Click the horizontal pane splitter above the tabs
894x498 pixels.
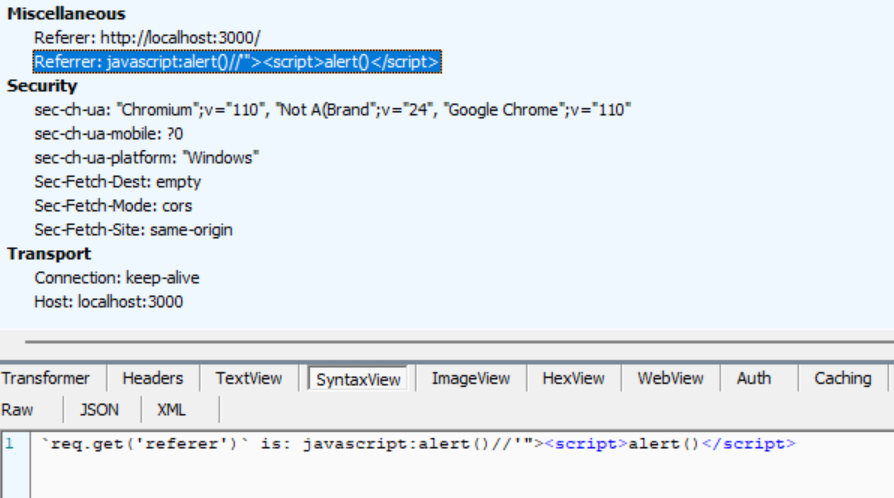coord(459,342)
